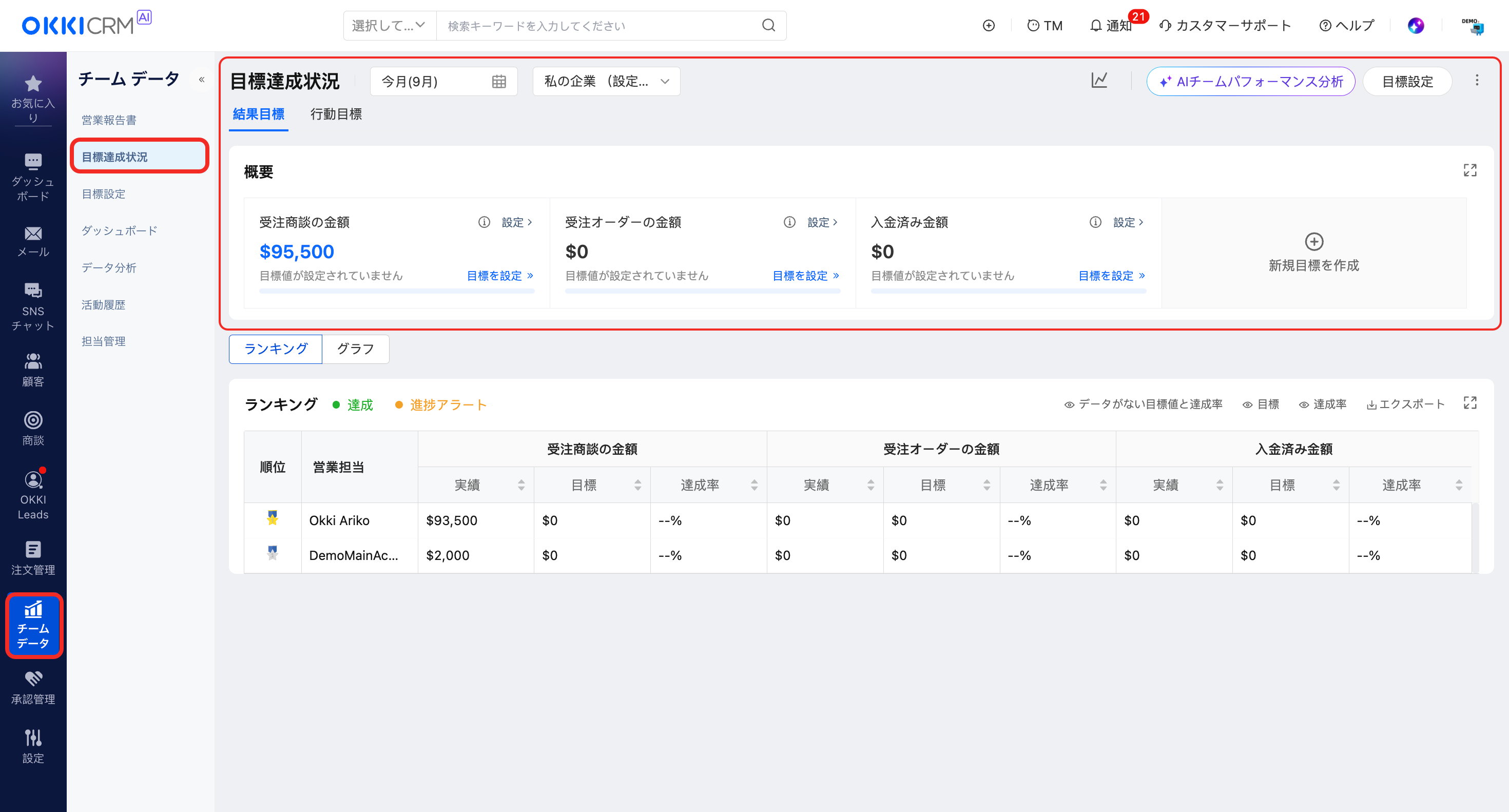The height and width of the screenshot is (812, 1509).
Task: Click info icon next to 受注商談の金額
Action: point(484,222)
